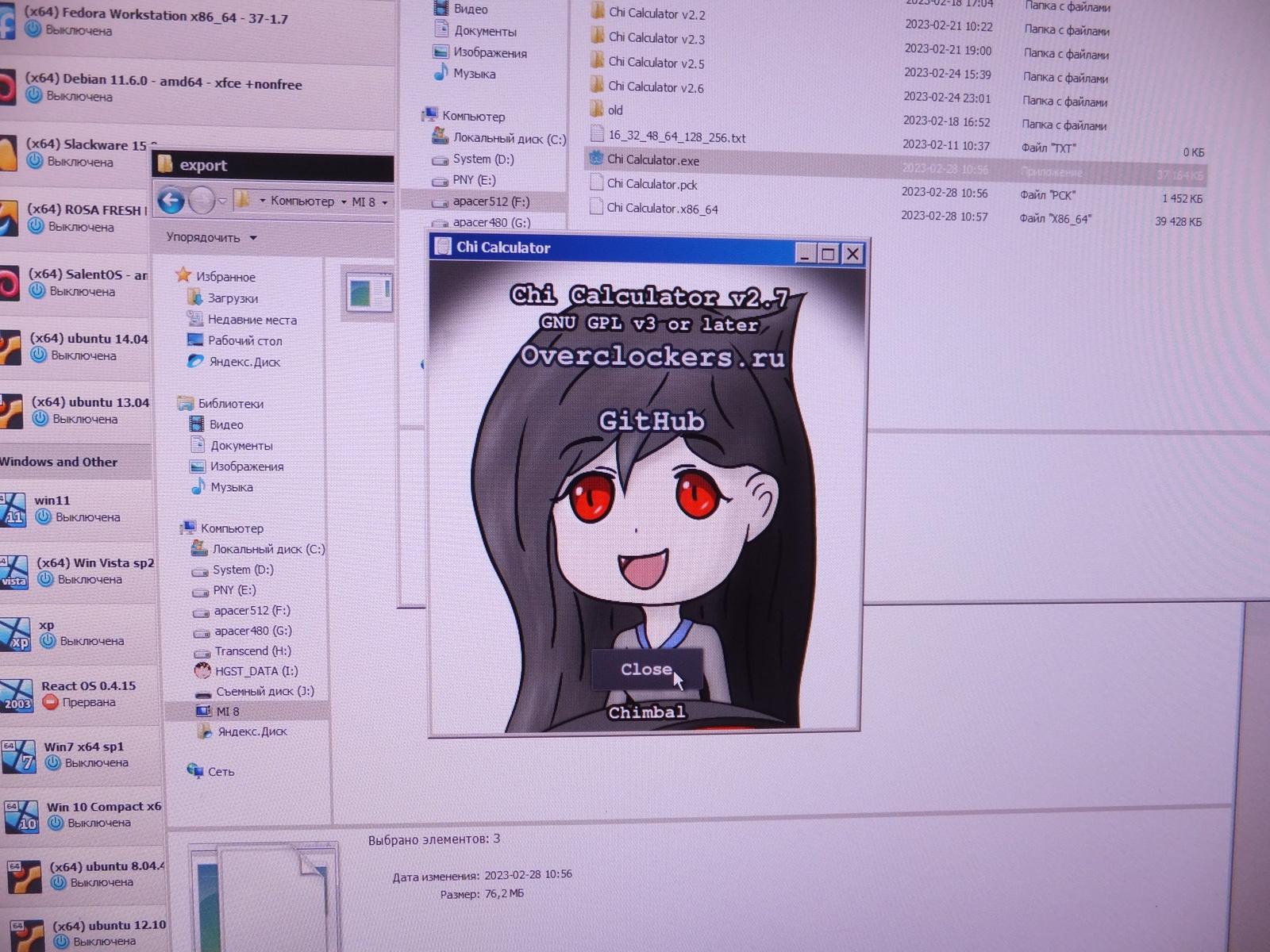Select the Win7 x64 sp1 virtual machine
The height and width of the screenshot is (952, 1270).
coord(81,754)
